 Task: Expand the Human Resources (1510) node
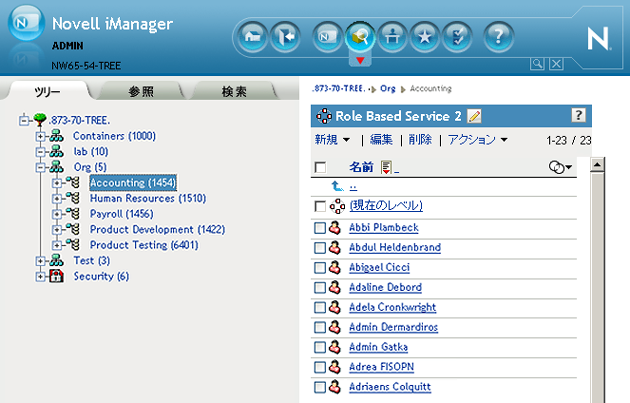coord(57,198)
